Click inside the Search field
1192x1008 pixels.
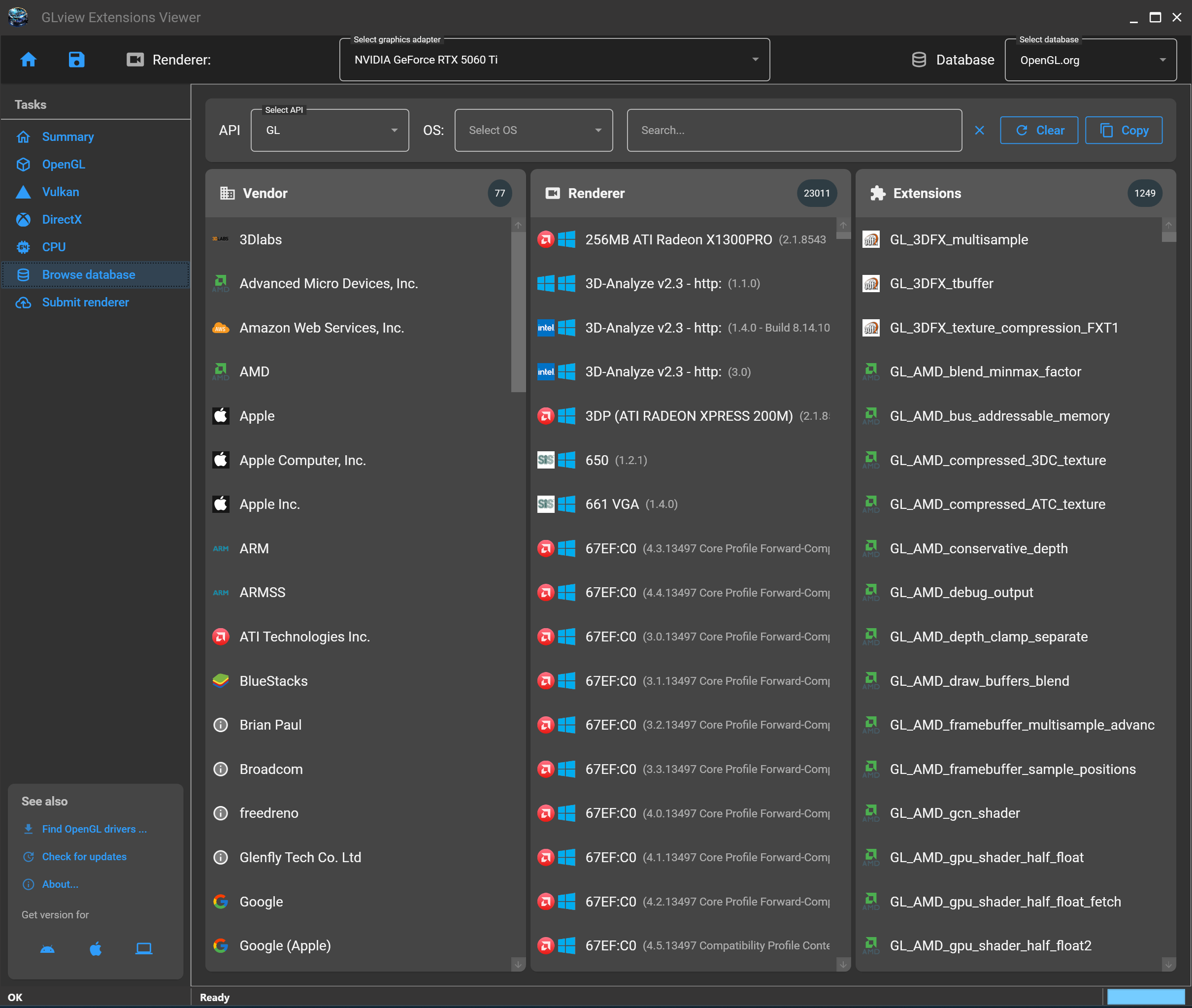pyautogui.click(x=794, y=130)
